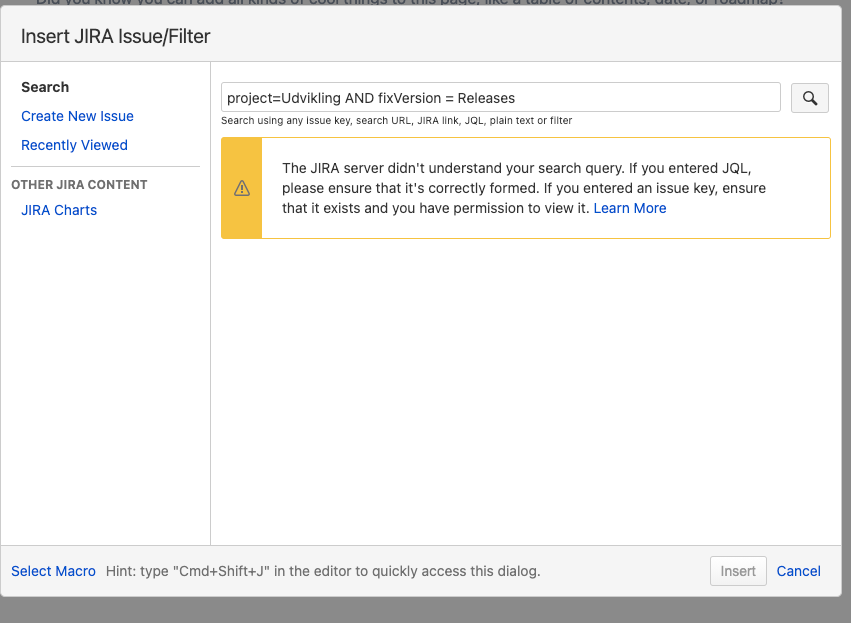Select the Search tab in sidebar

tap(45, 87)
